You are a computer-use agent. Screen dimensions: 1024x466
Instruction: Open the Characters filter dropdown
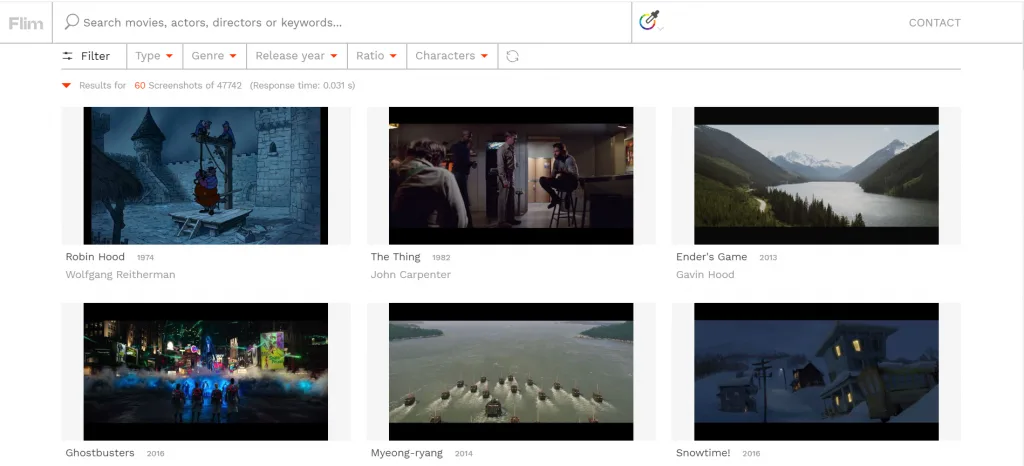pos(452,56)
